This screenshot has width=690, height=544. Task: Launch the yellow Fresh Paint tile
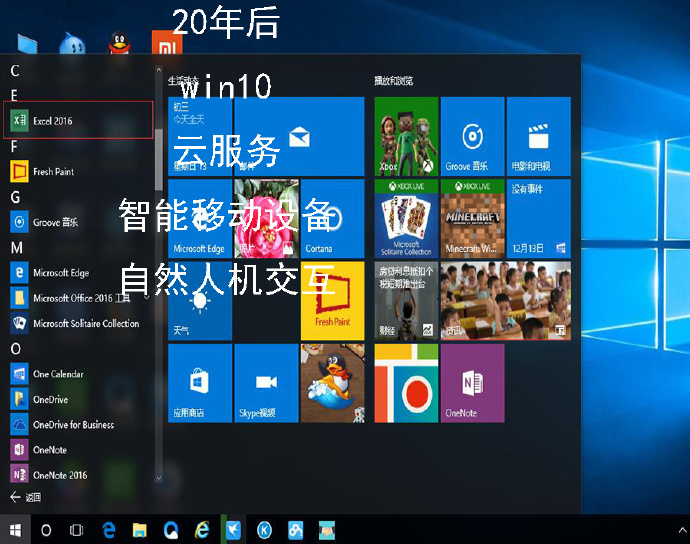pyautogui.click(x=332, y=300)
